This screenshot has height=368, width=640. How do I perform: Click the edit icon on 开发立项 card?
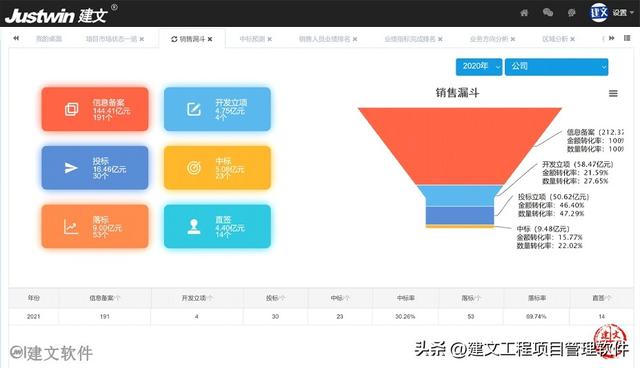(194, 109)
